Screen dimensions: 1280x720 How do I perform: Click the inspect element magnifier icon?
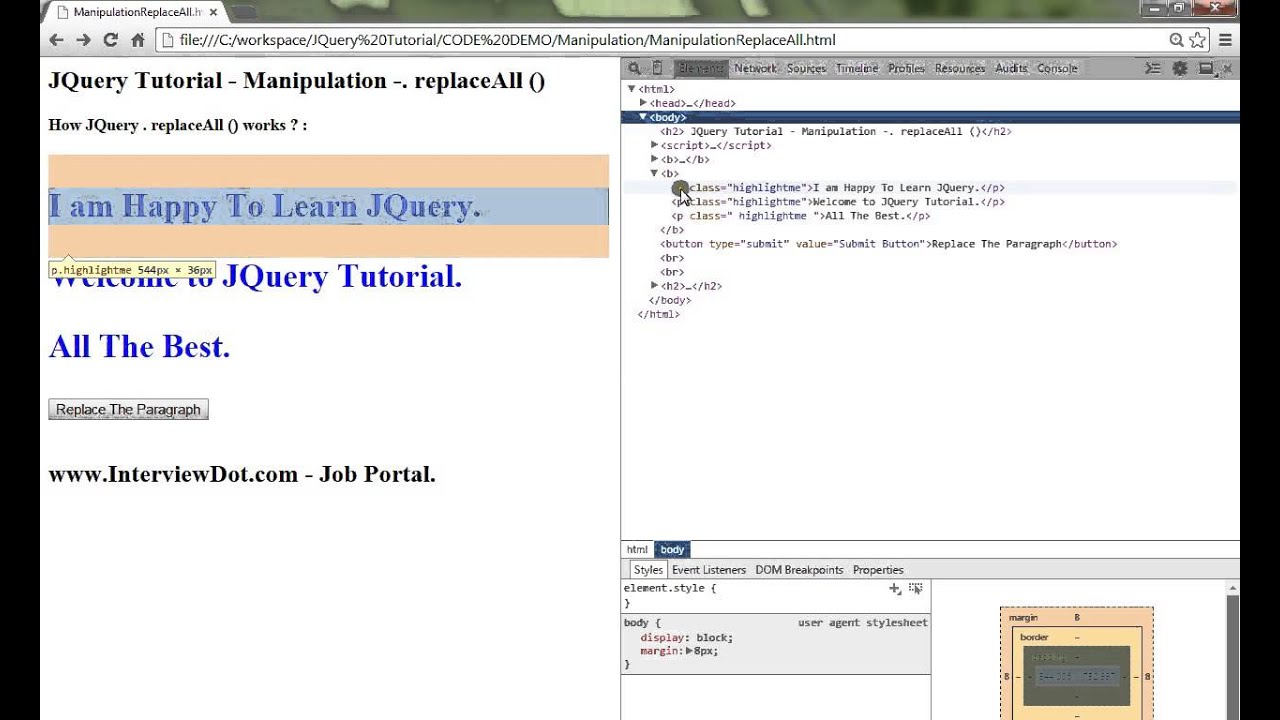pyautogui.click(x=634, y=68)
